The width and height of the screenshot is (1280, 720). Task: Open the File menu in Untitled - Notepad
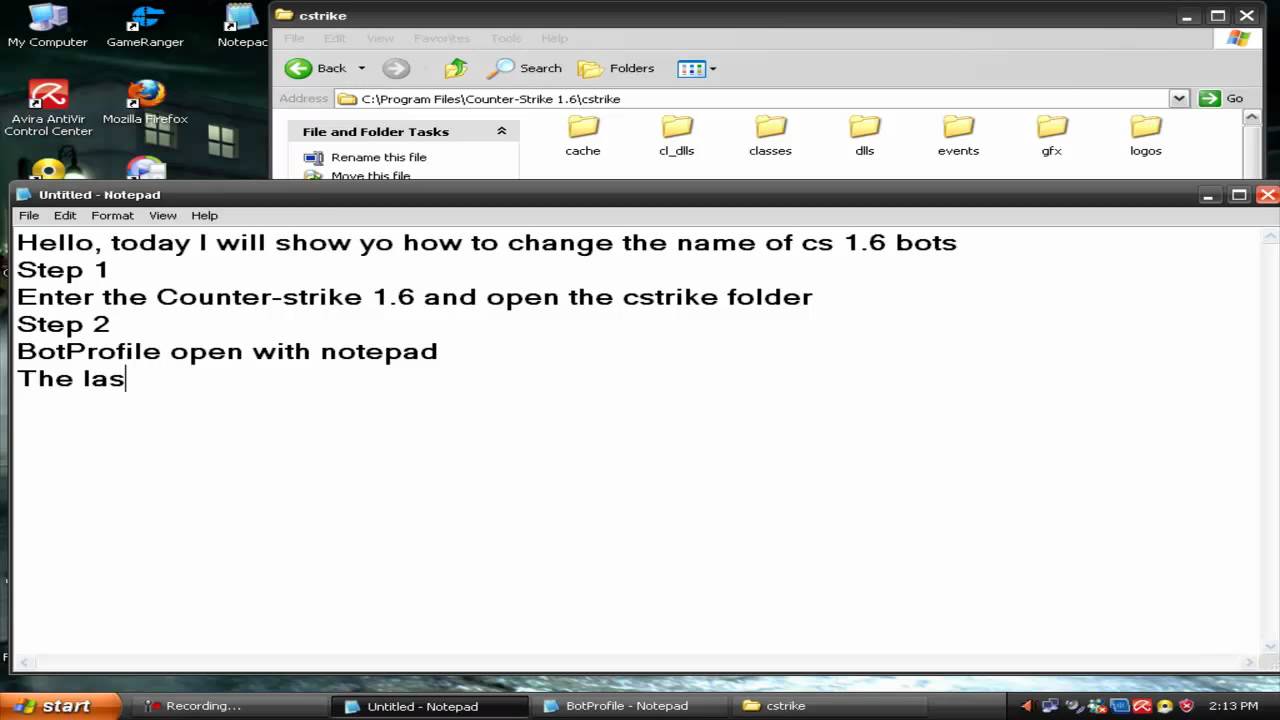pos(29,215)
